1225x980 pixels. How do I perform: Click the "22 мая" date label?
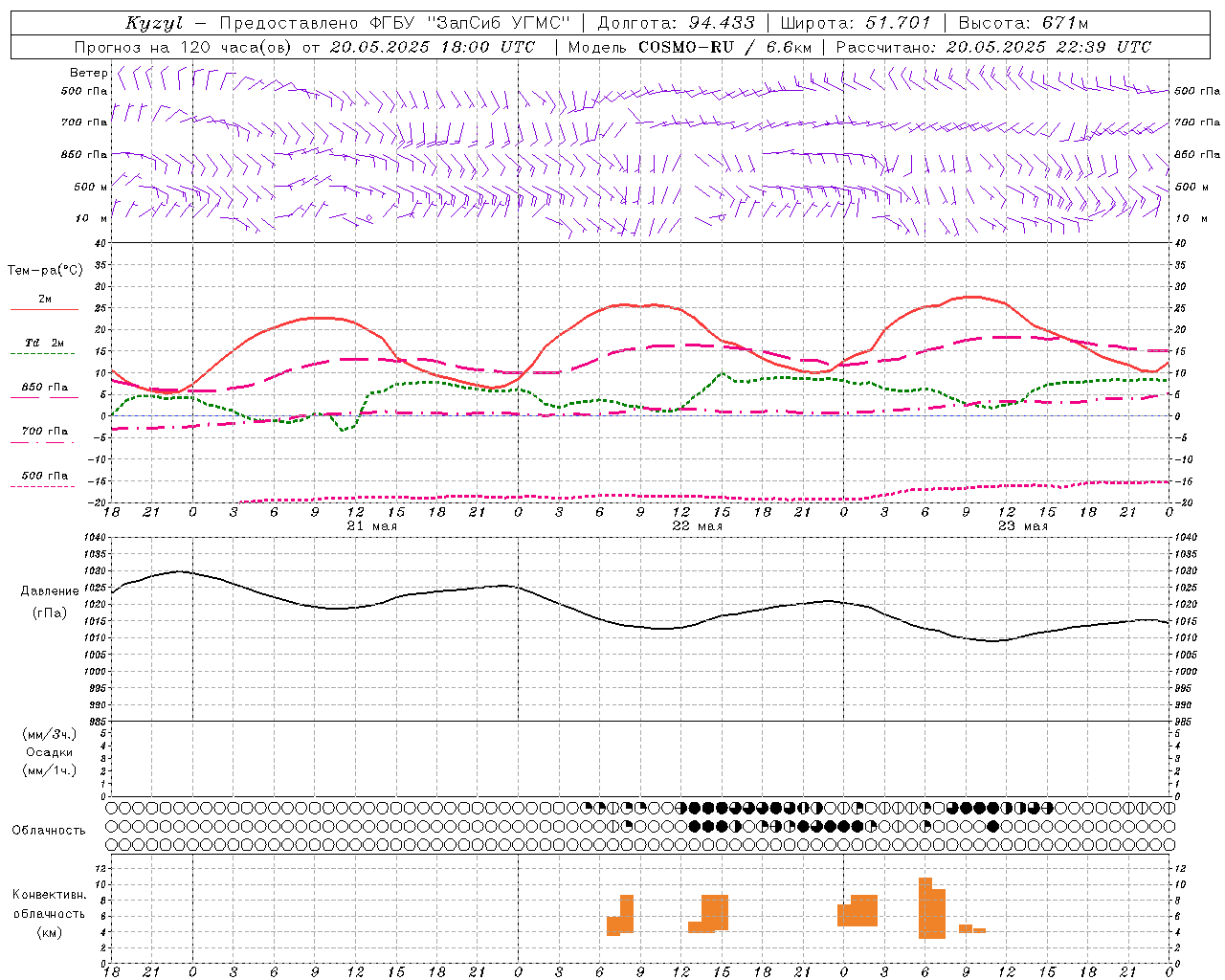pyautogui.click(x=698, y=526)
